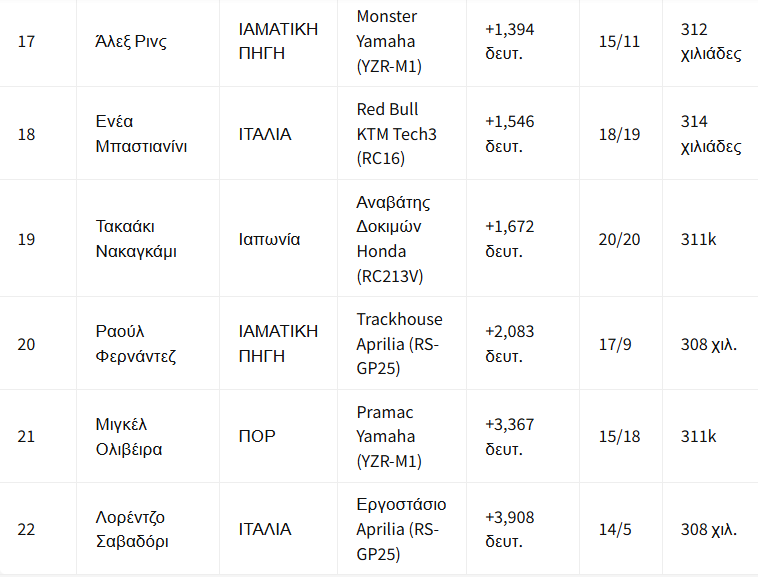Click Μιγκέλ Ολιβέιρα rider cell
This screenshot has height=577, width=758.
[148, 436]
